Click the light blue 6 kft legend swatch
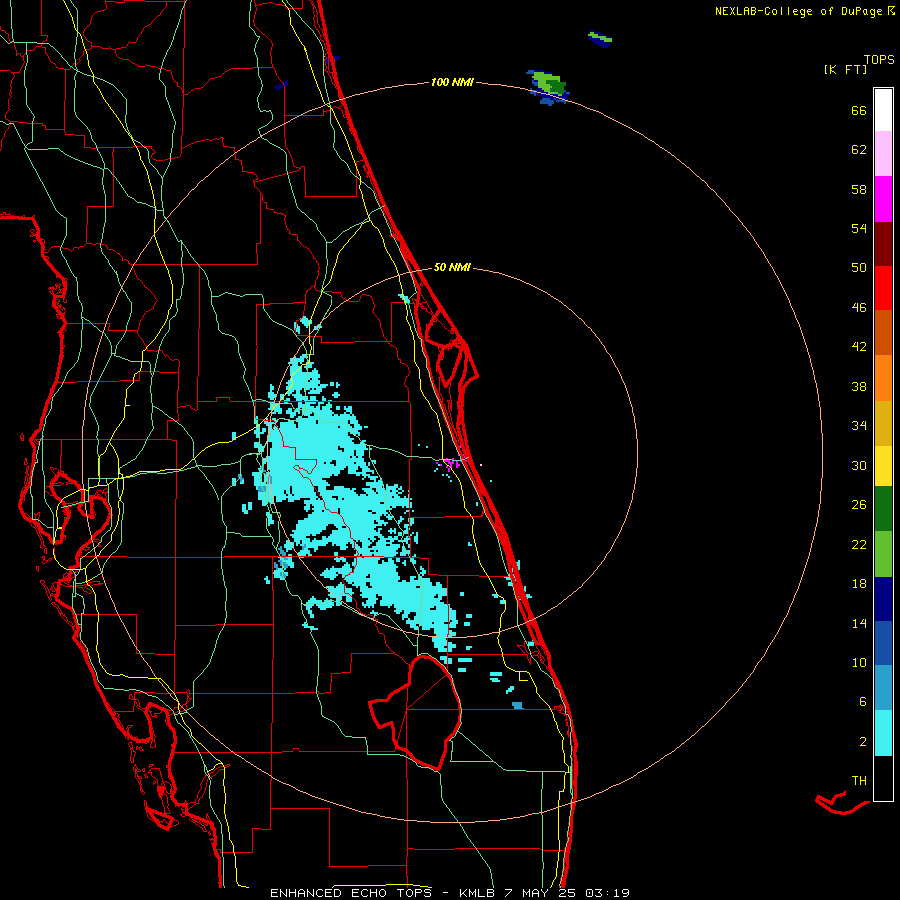The image size is (900, 900). point(883,688)
